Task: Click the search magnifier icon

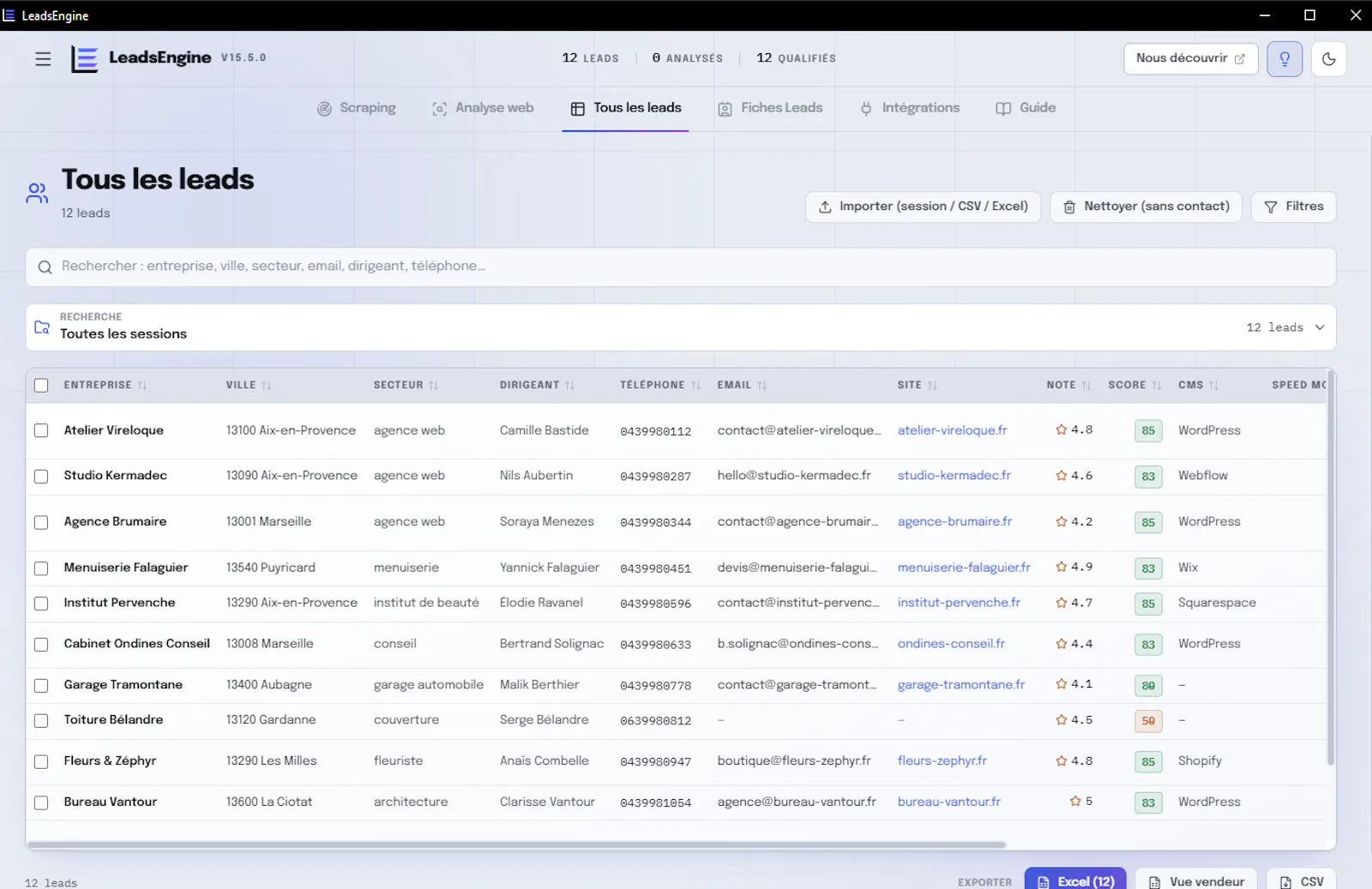Action: [45, 267]
